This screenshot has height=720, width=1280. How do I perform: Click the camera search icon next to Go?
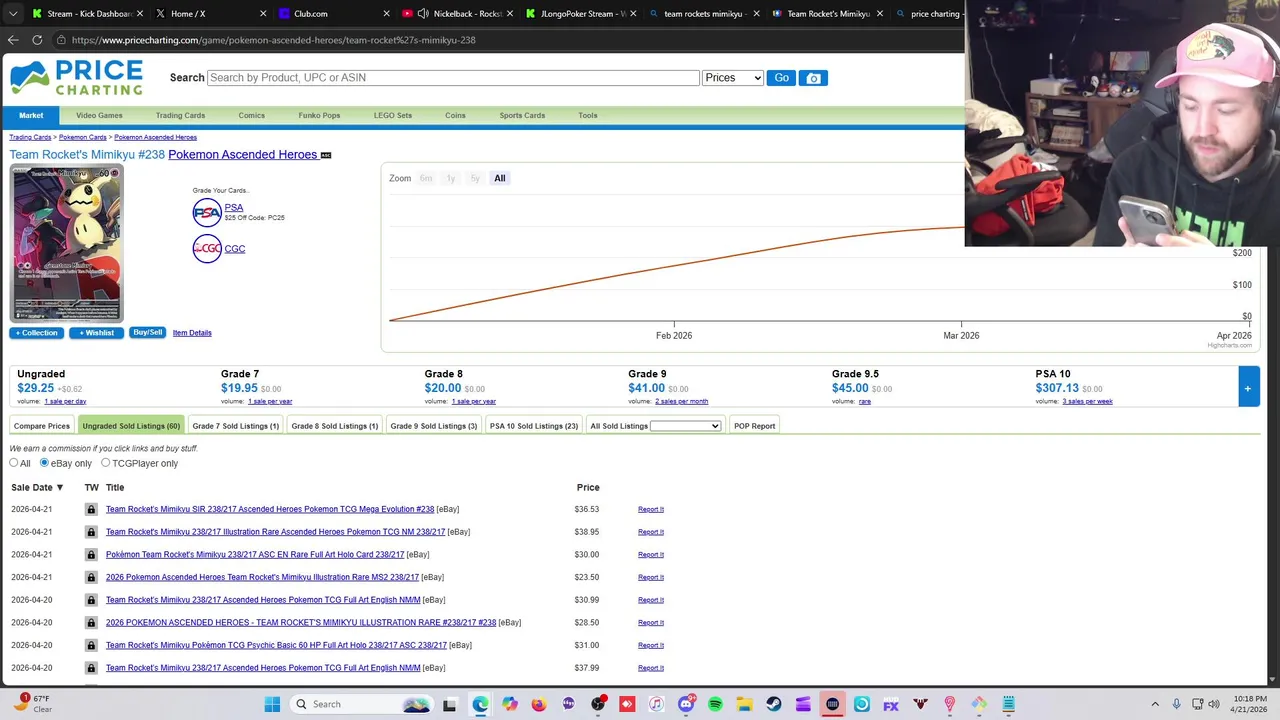813,78
